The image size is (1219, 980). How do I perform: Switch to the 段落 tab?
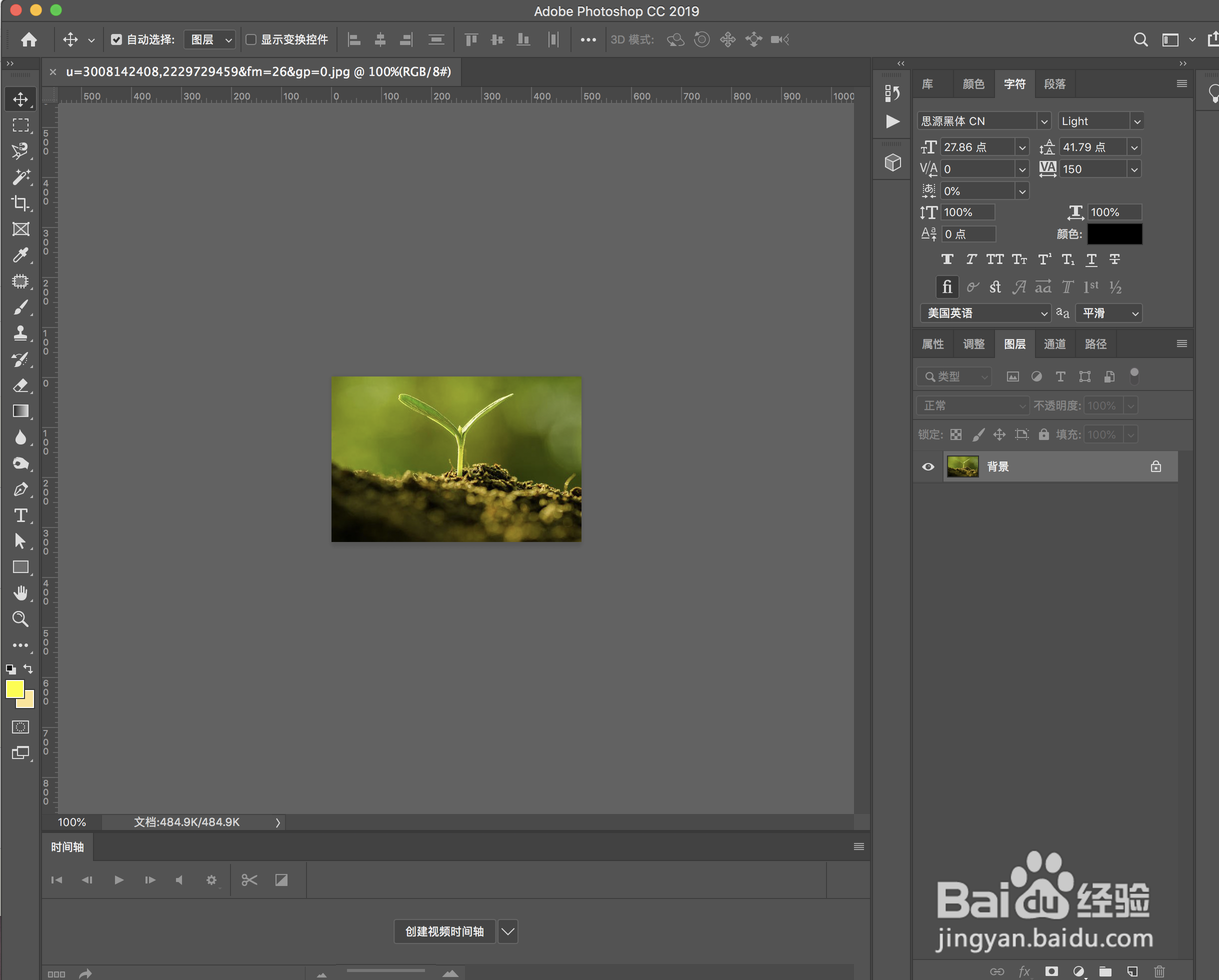1054,84
